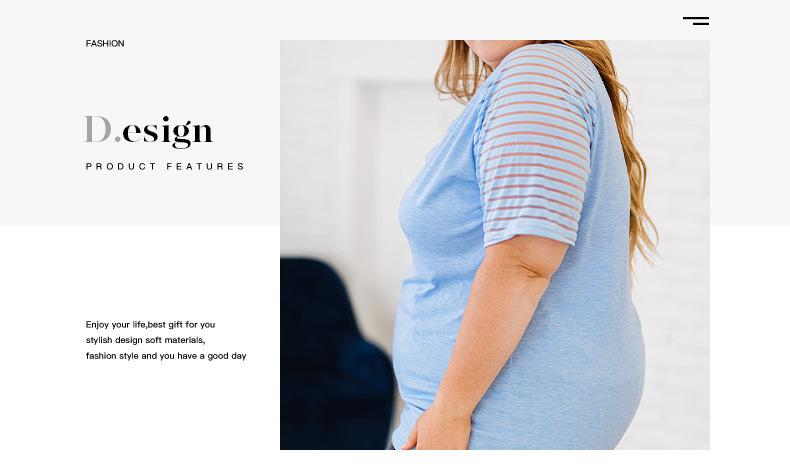Open the hamburger menu icon
The height and width of the screenshot is (469, 790).
(x=696, y=21)
